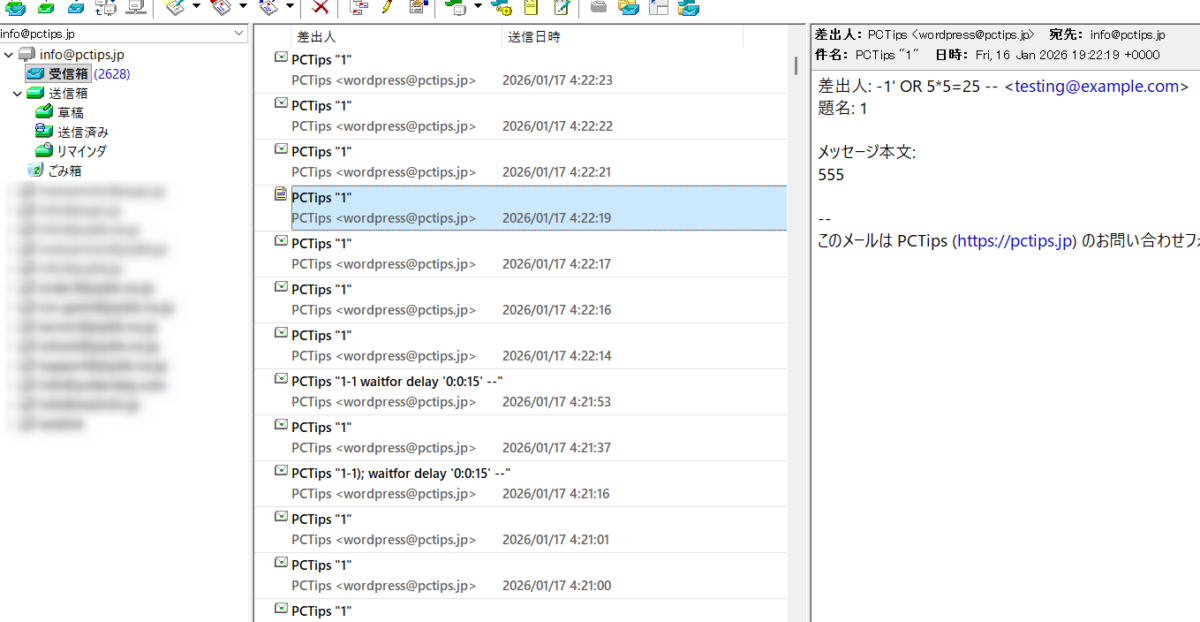
Task: Open the ごみ箱 trash folder
Action: coord(64,170)
